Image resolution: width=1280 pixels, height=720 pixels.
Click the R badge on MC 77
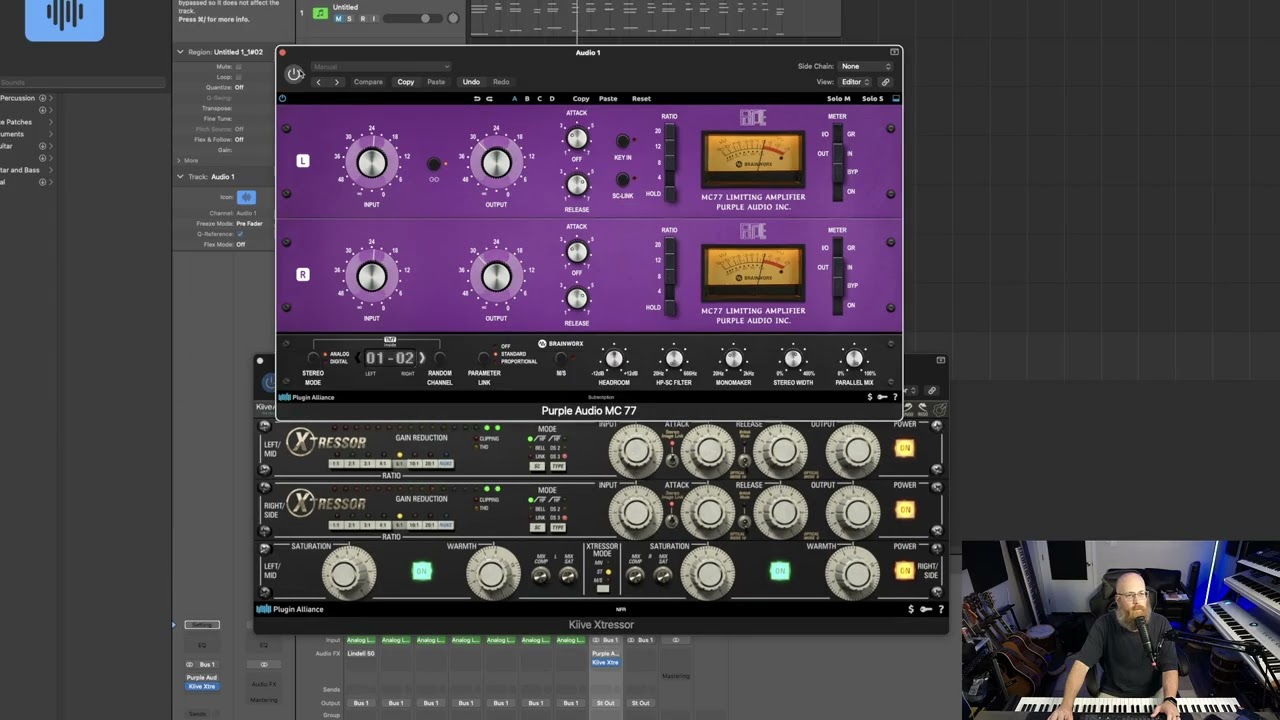click(x=303, y=275)
